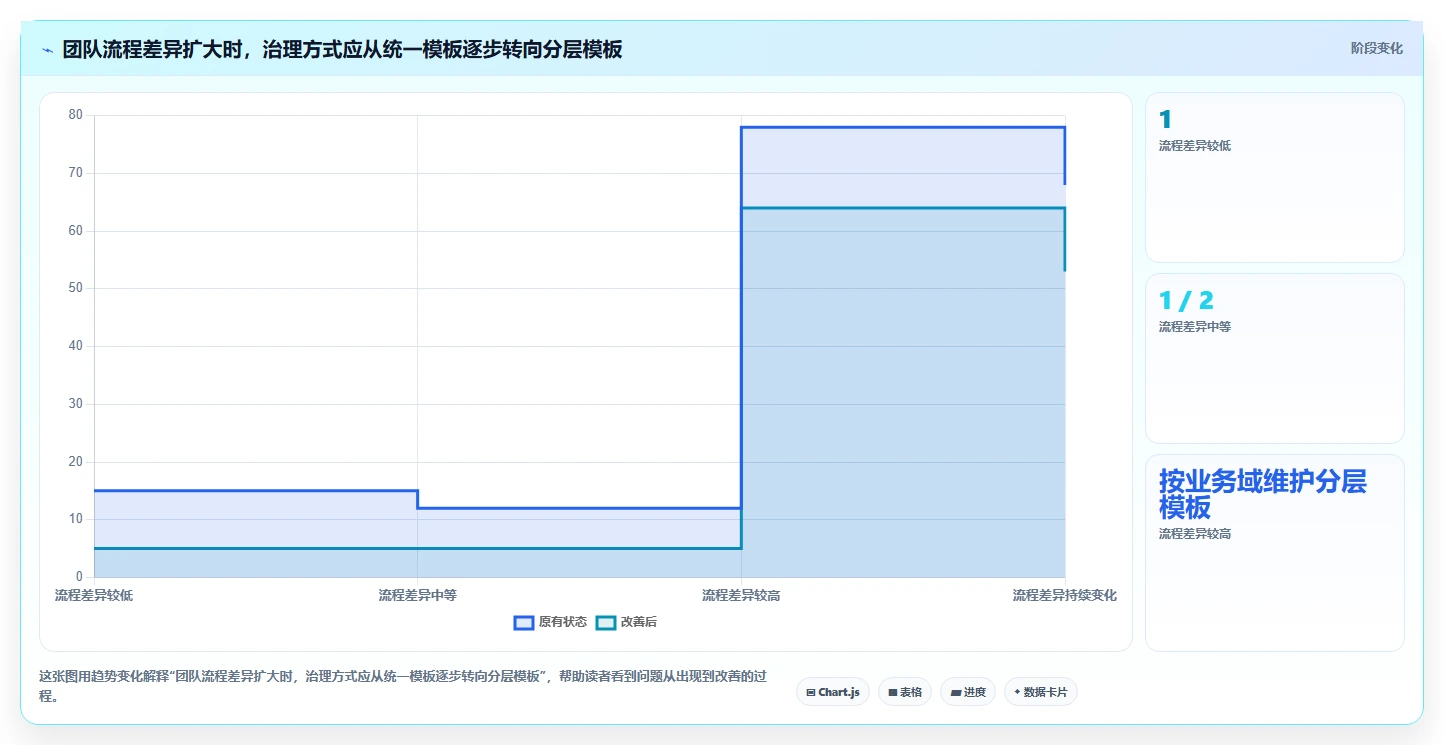Click the 流程差异较低 caption in the first card
This screenshot has width=1444, height=745.
1195,146
